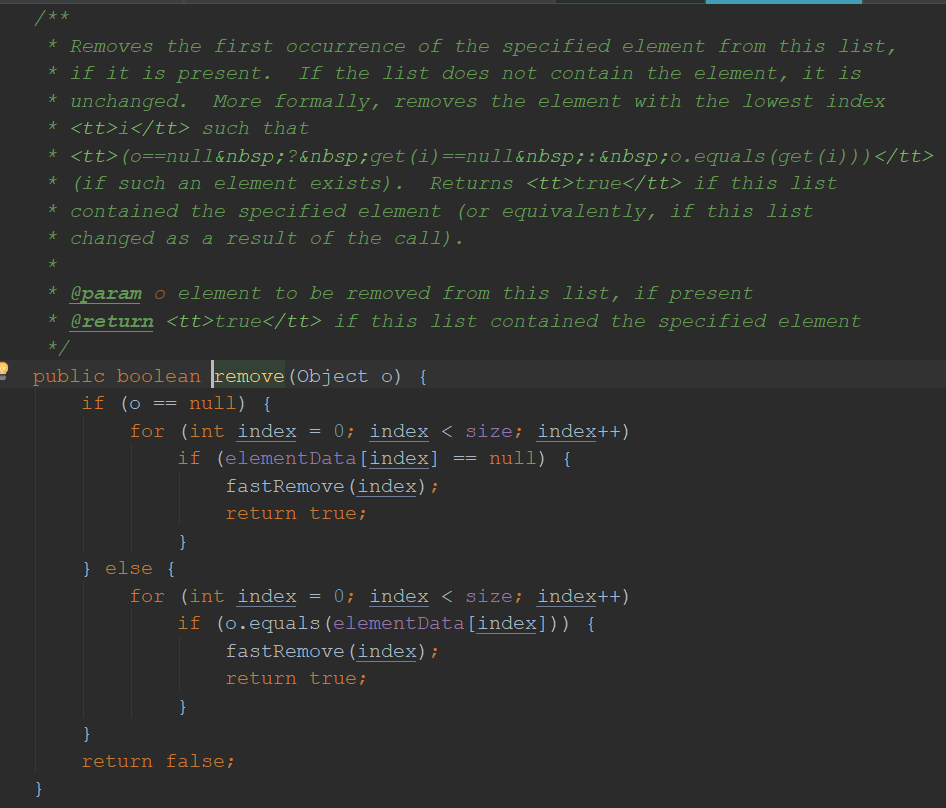The height and width of the screenshot is (808, 946).
Task: Click elementData in the "== null" comparison
Action: [290, 459]
